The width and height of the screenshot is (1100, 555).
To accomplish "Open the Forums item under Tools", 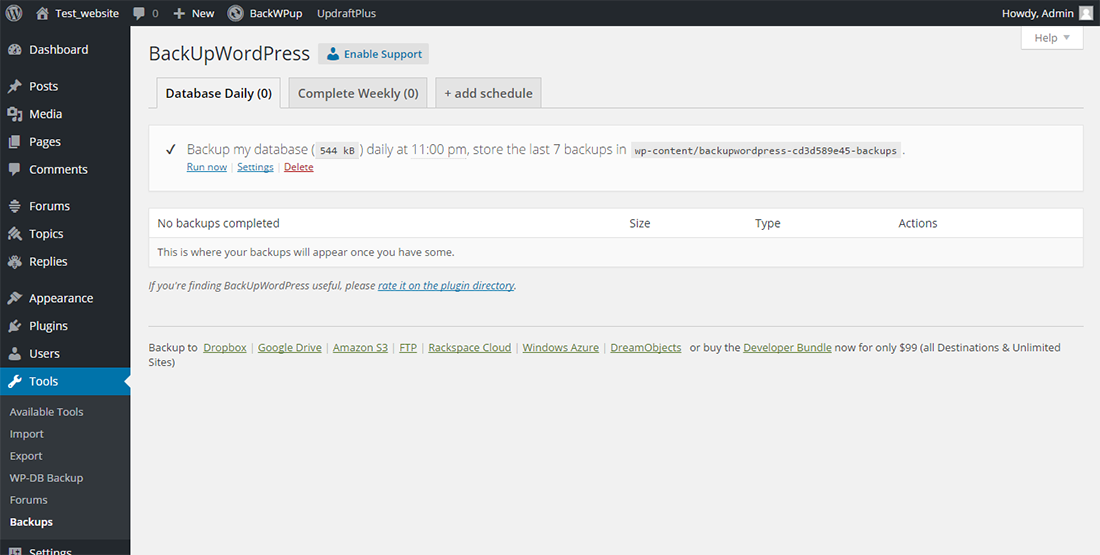I will pos(29,500).
